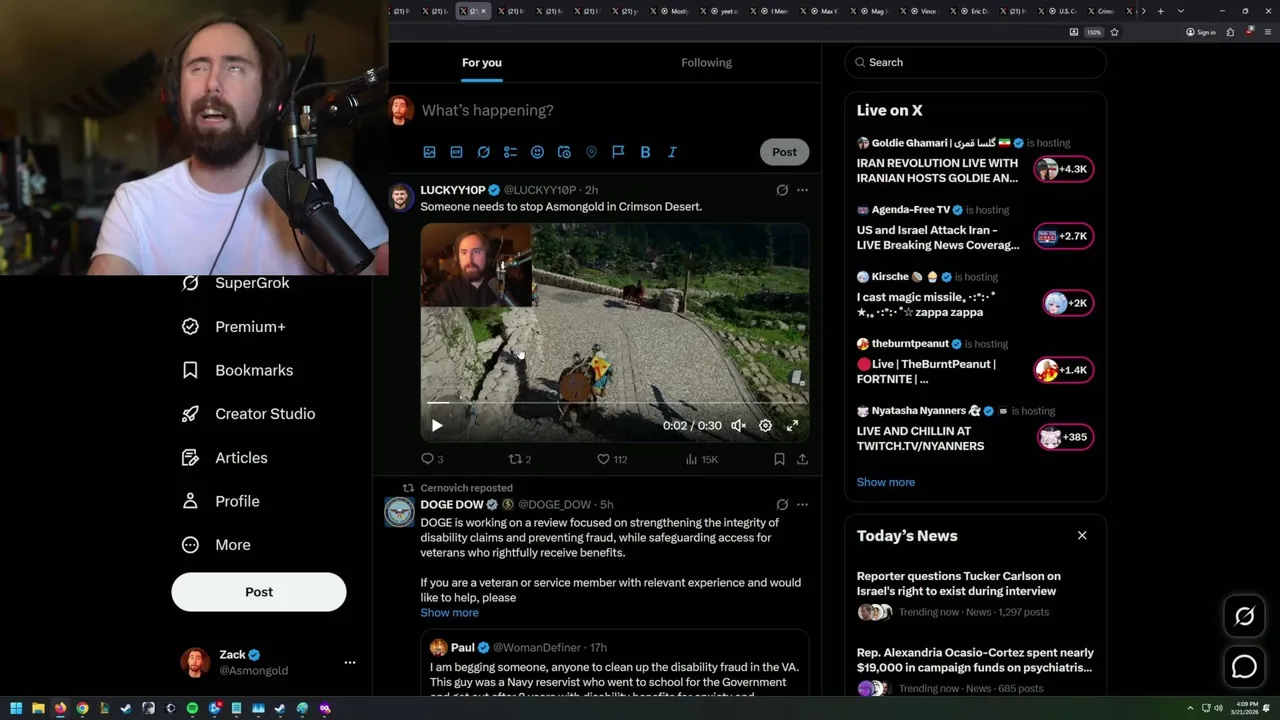Expand video to fullscreen
This screenshot has width=1280, height=720.
point(792,425)
